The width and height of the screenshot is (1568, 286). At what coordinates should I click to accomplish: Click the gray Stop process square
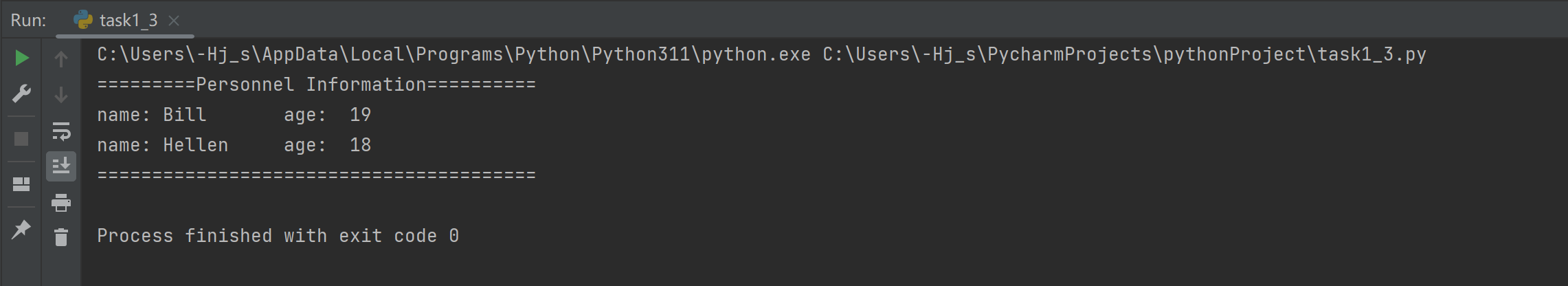pos(22,139)
